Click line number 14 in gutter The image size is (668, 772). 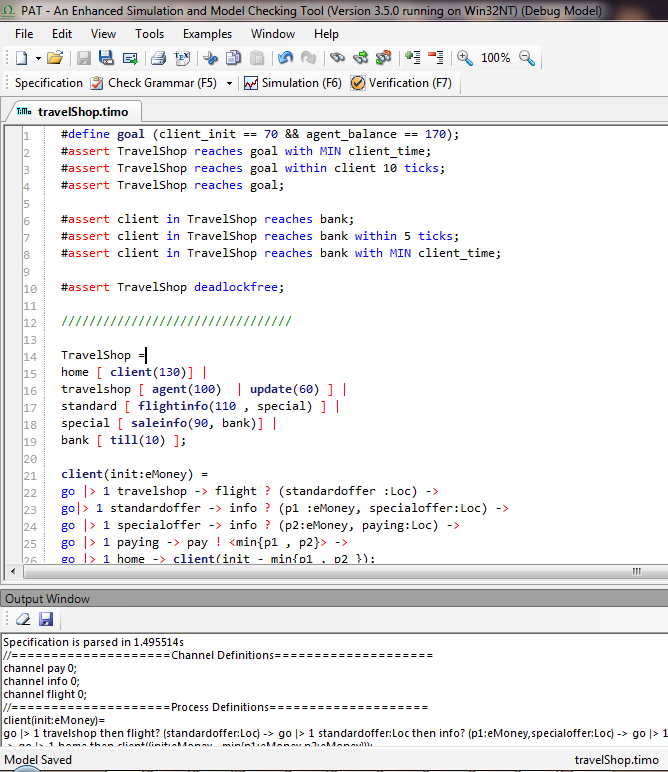click(x=30, y=356)
